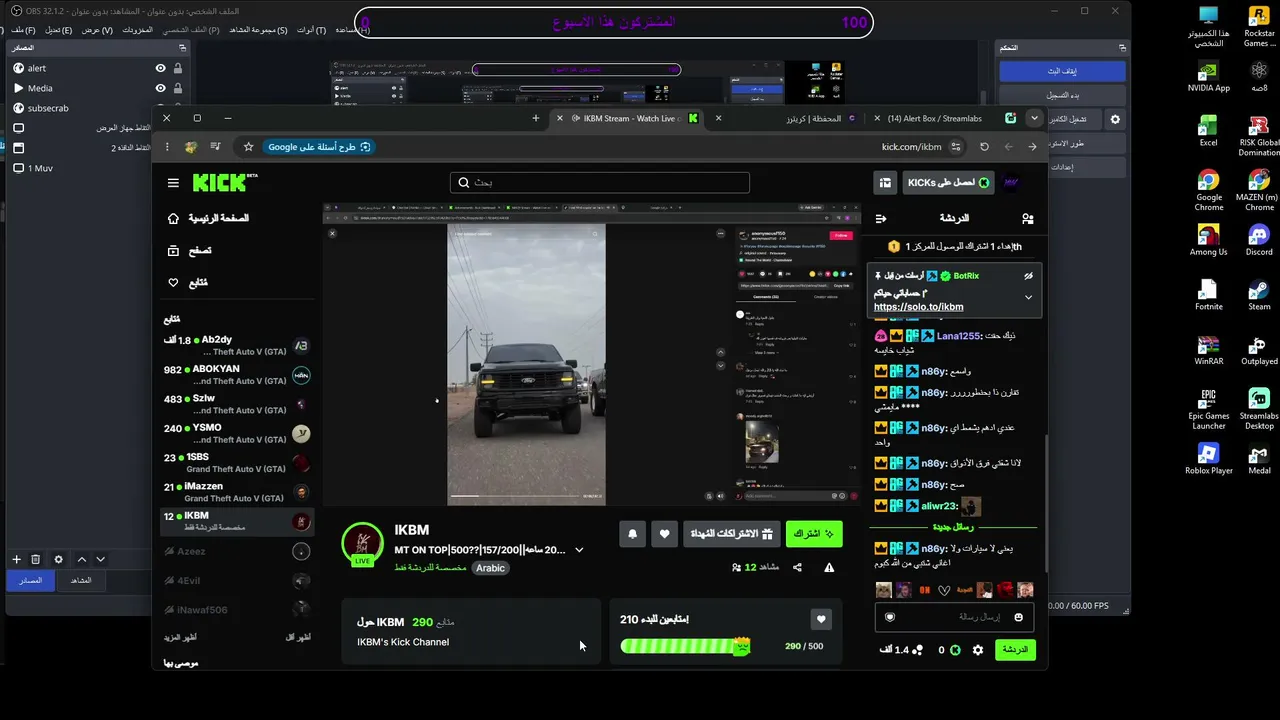Open the solo.to/ikbm link in chat
1280x720 pixels.
coord(918,307)
